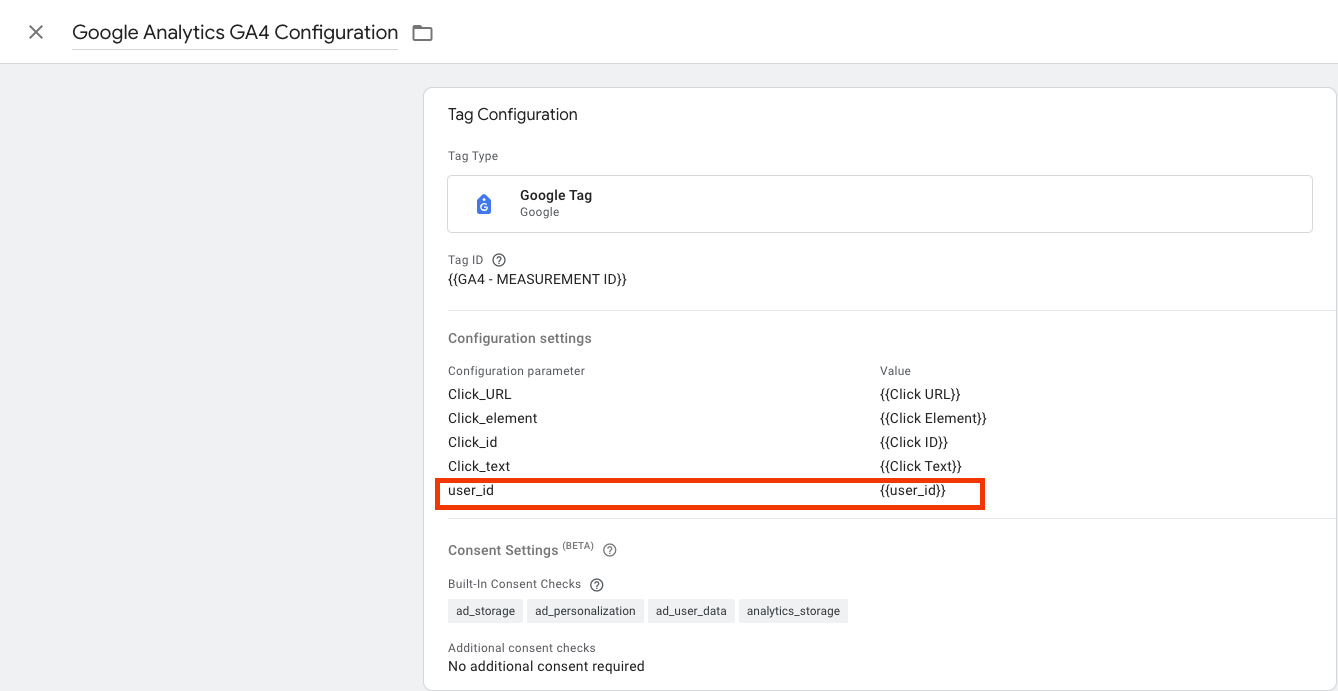Viewport: 1338px width, 691px height.
Task: Click the ad_user_data consent chip
Action: click(x=691, y=611)
